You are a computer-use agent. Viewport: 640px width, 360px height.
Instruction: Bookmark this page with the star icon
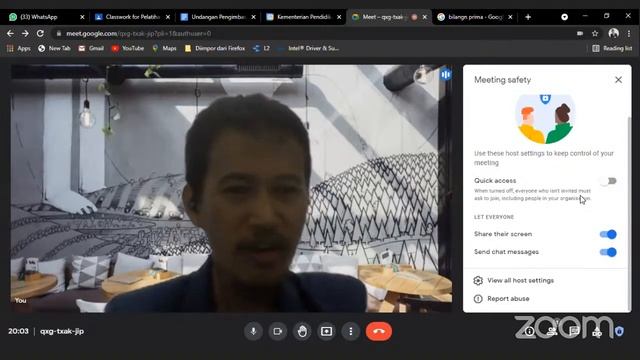tap(595, 33)
